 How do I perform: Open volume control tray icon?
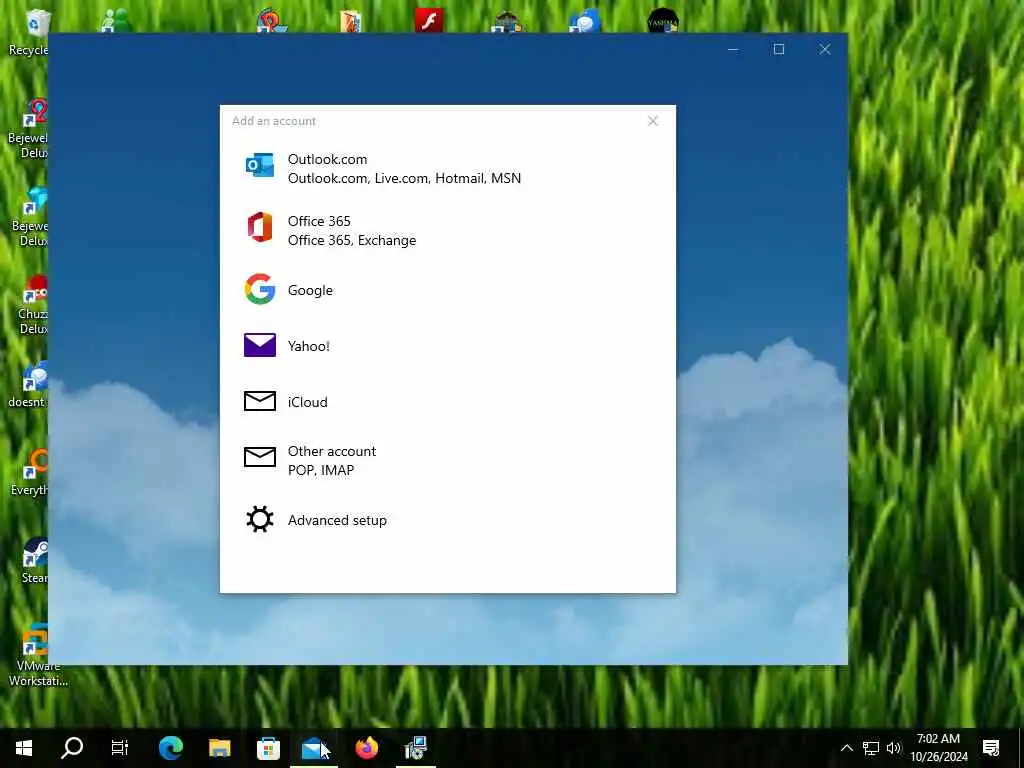(893, 748)
